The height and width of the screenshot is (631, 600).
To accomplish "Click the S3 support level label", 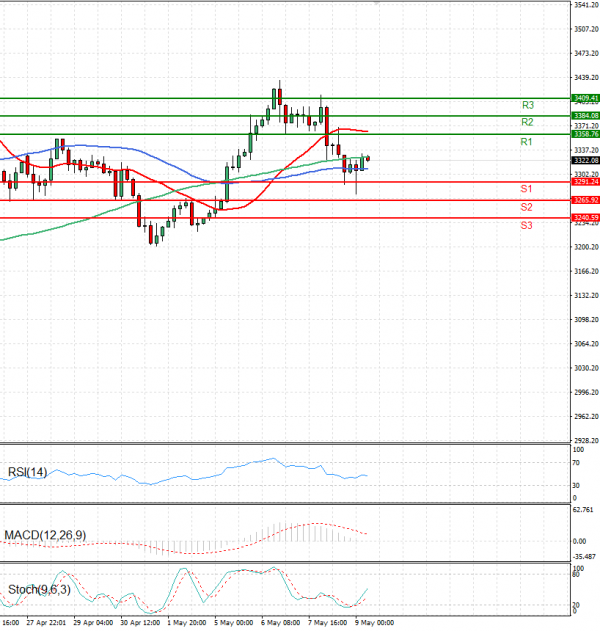I will 525,227.
